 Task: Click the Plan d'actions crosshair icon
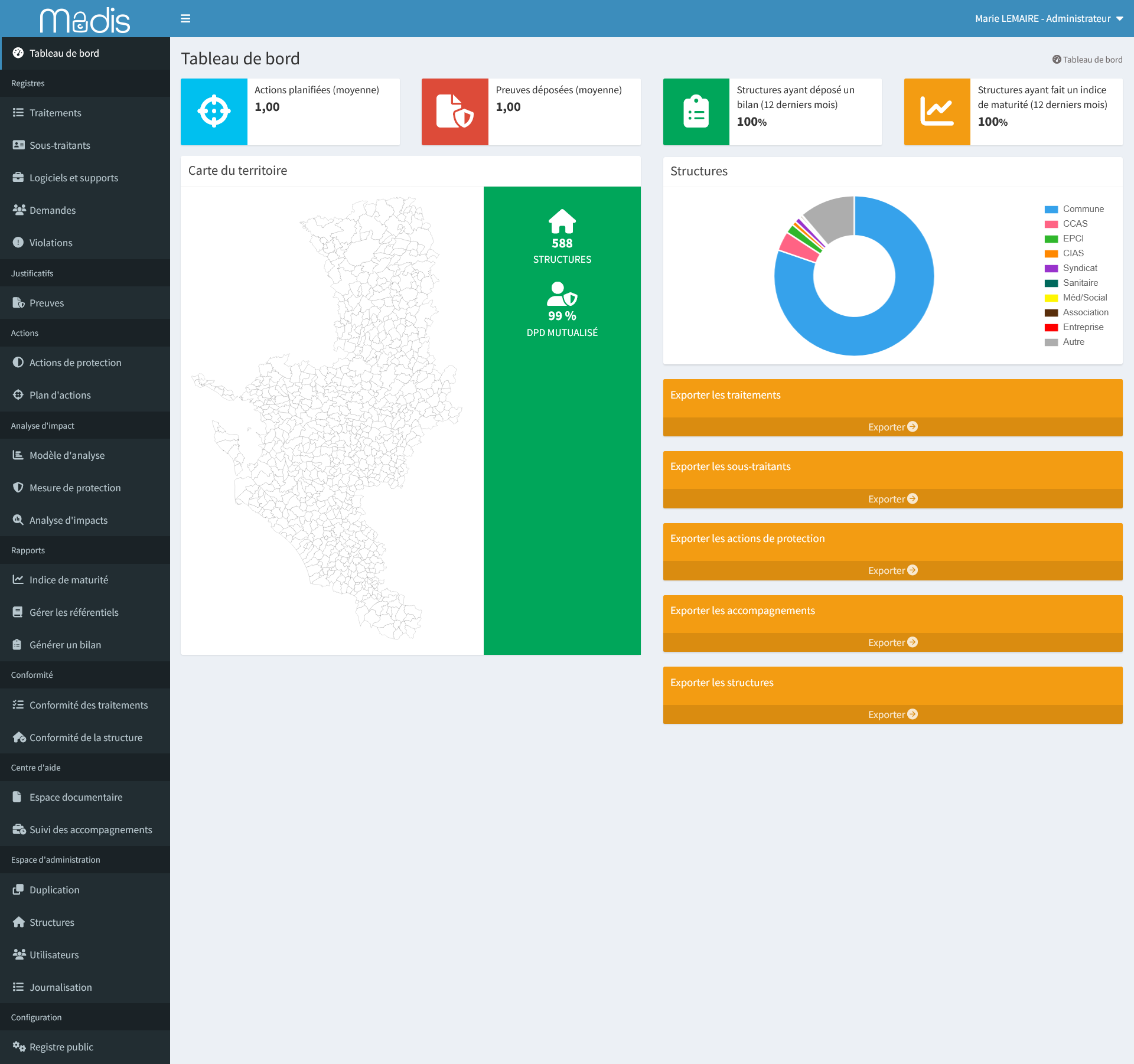(x=18, y=394)
